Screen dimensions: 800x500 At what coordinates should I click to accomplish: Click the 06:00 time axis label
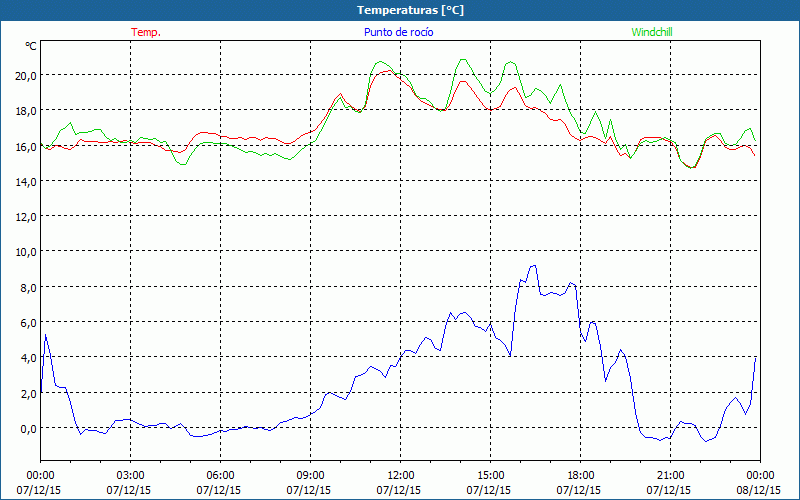[x=220, y=476]
